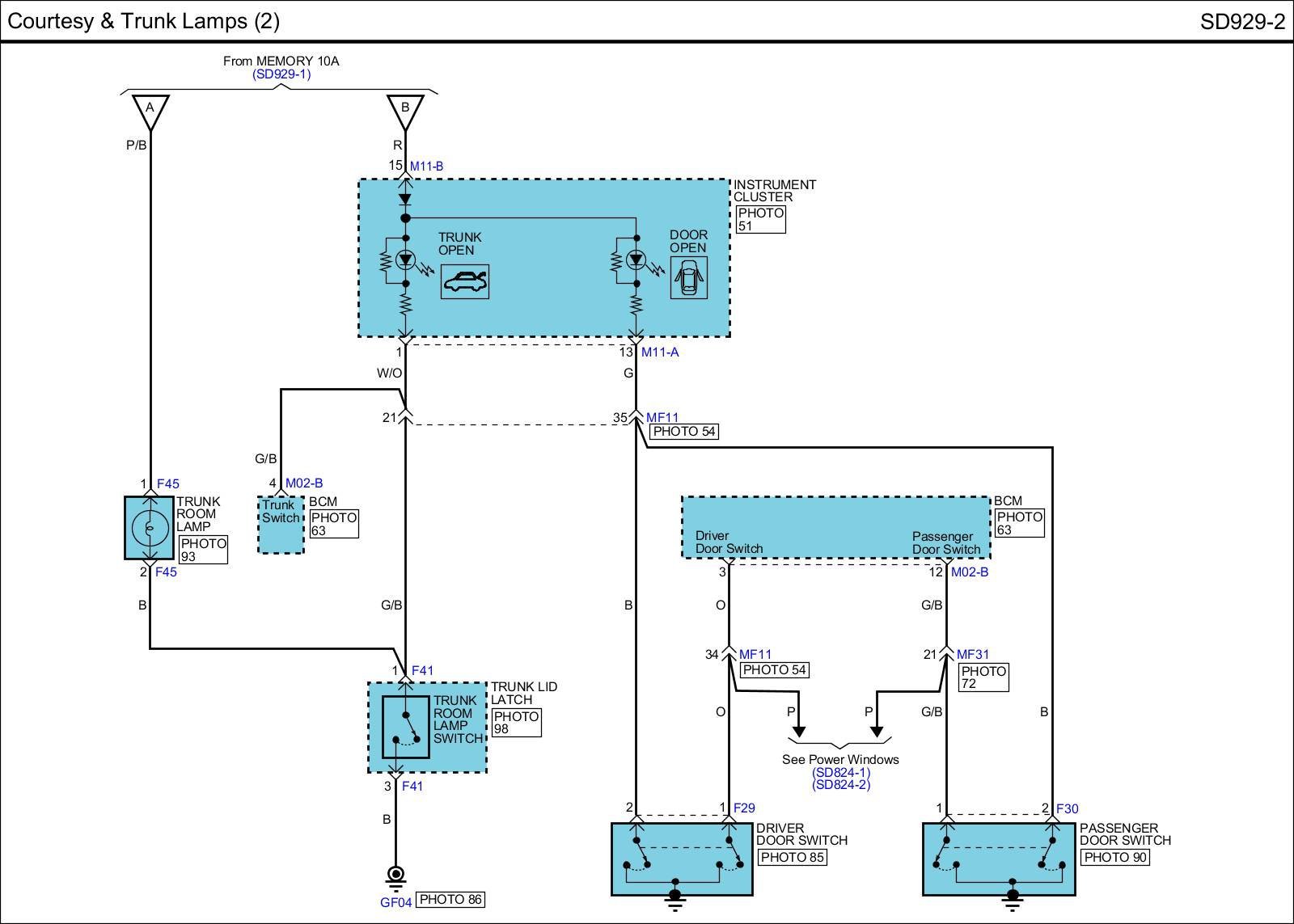Viewport: 1294px width, 924px height.
Task: Click the BCM Trunk Switch block
Action: [281, 525]
